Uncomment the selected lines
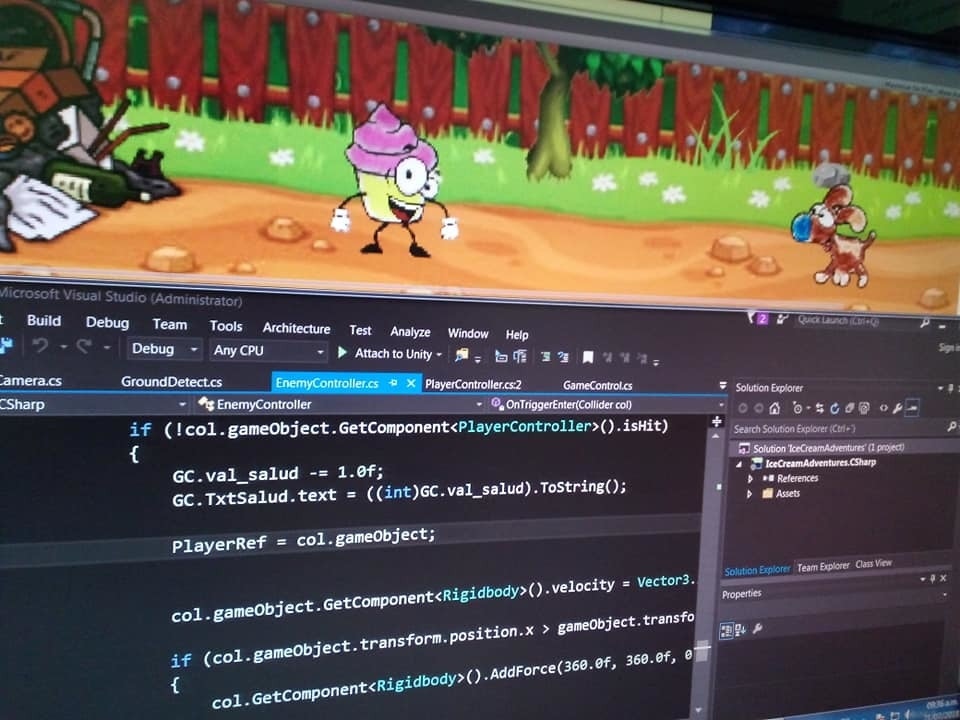960x720 pixels. [x=563, y=358]
